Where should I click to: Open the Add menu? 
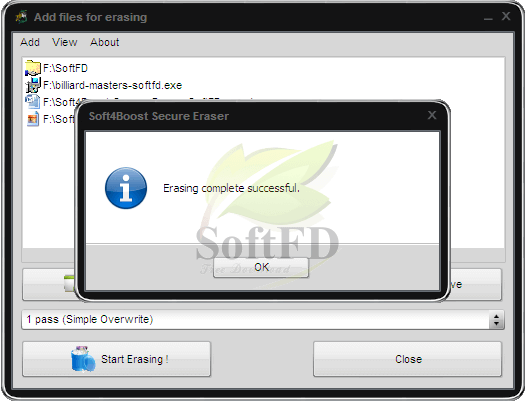click(x=30, y=42)
